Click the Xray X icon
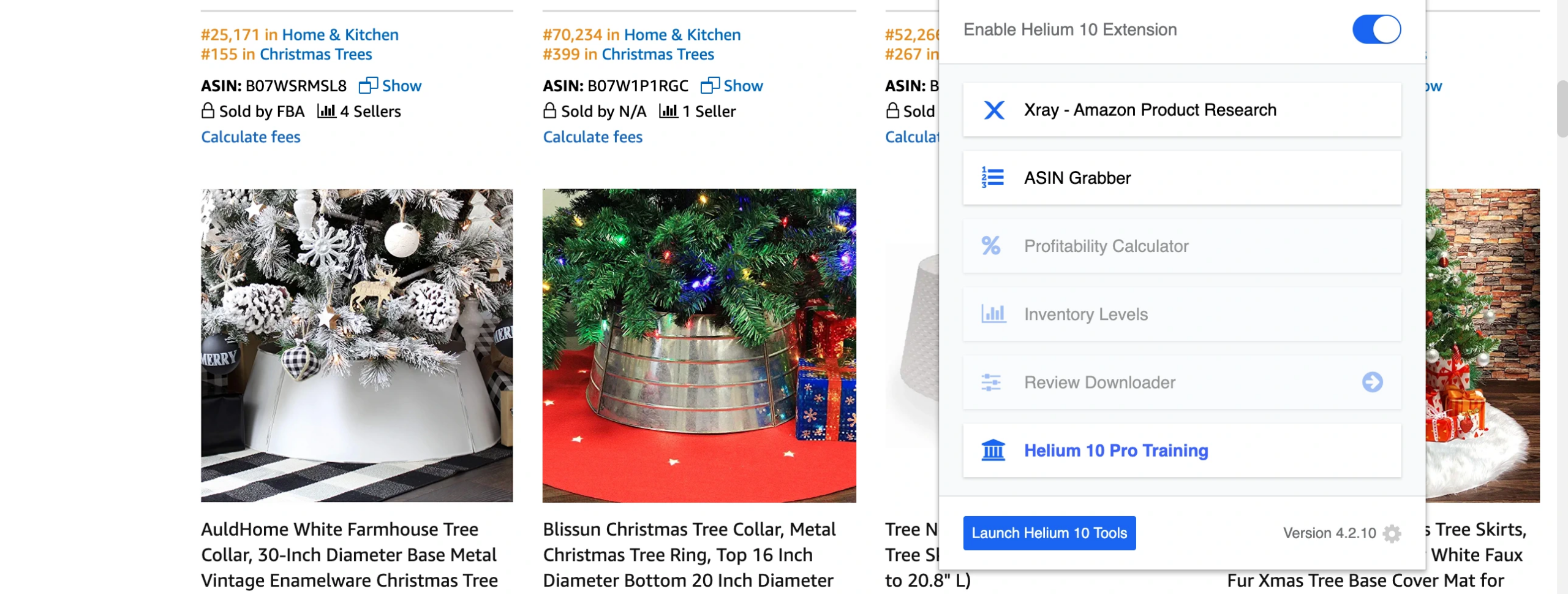Image resolution: width=1568 pixels, height=594 pixels. [x=993, y=110]
